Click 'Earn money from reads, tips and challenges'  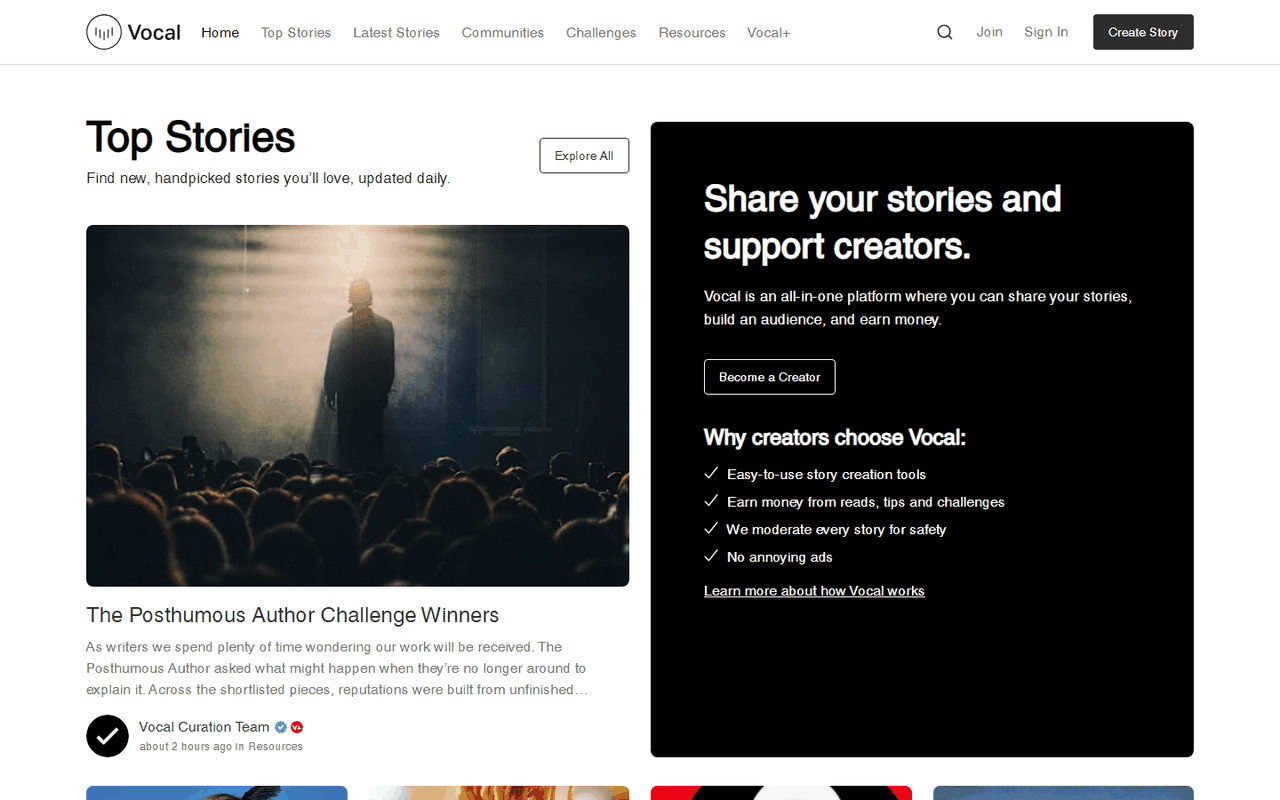coord(866,502)
